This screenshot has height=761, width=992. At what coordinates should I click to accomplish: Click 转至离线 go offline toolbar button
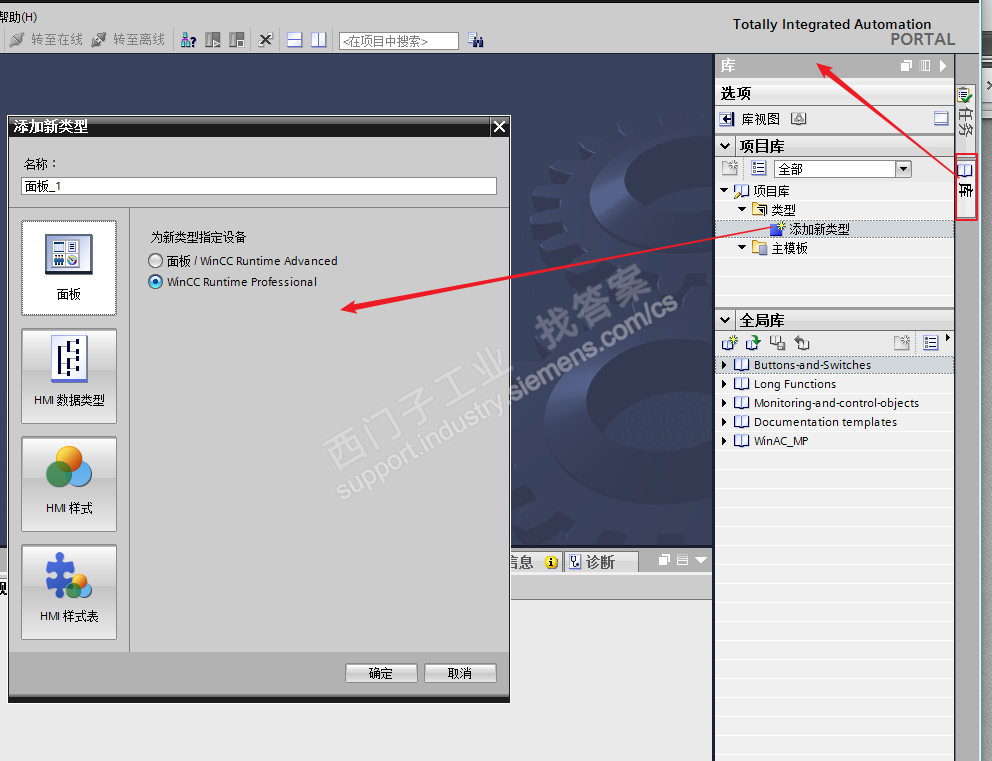coord(128,40)
